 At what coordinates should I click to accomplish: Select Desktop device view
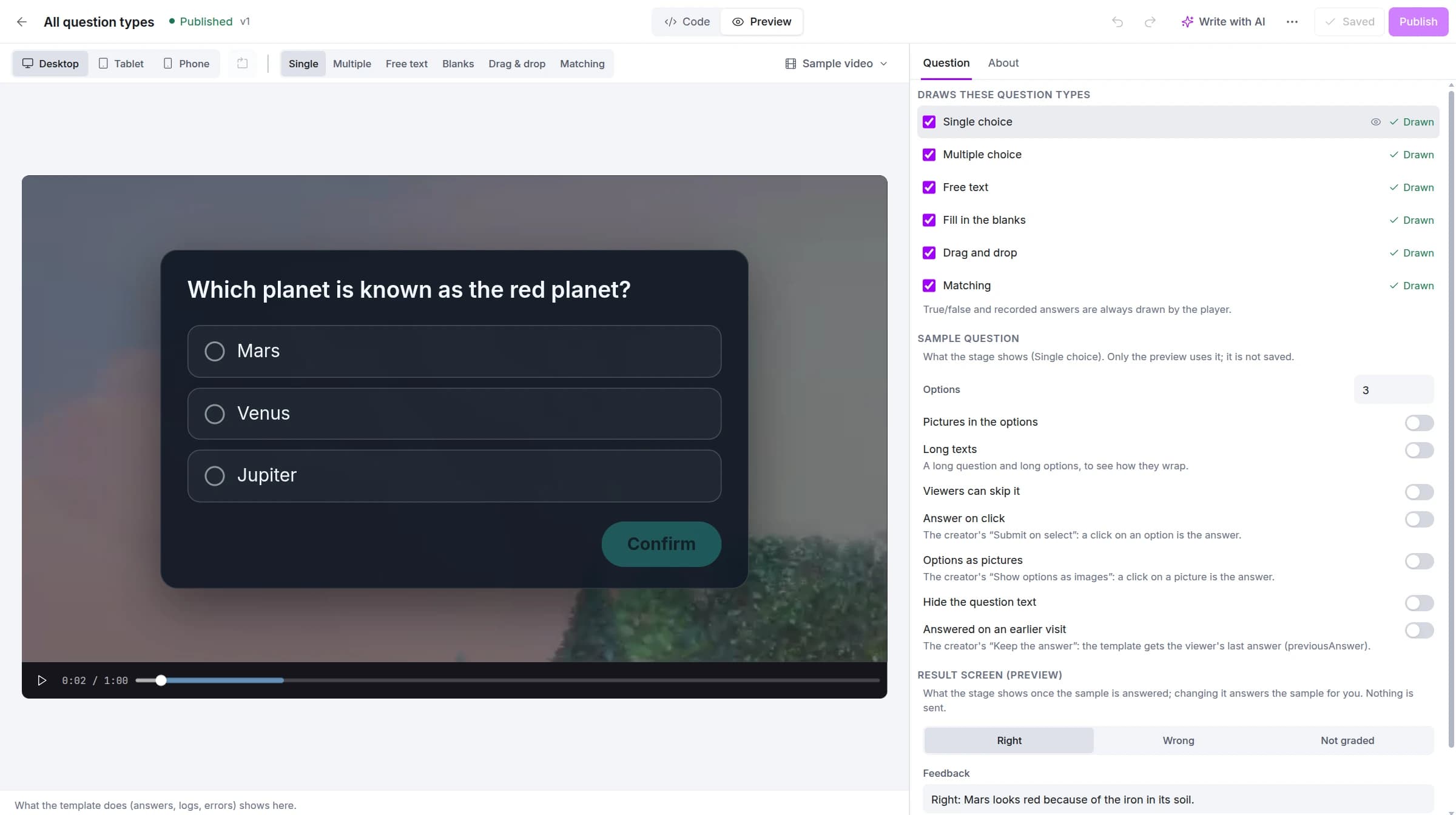click(x=50, y=64)
